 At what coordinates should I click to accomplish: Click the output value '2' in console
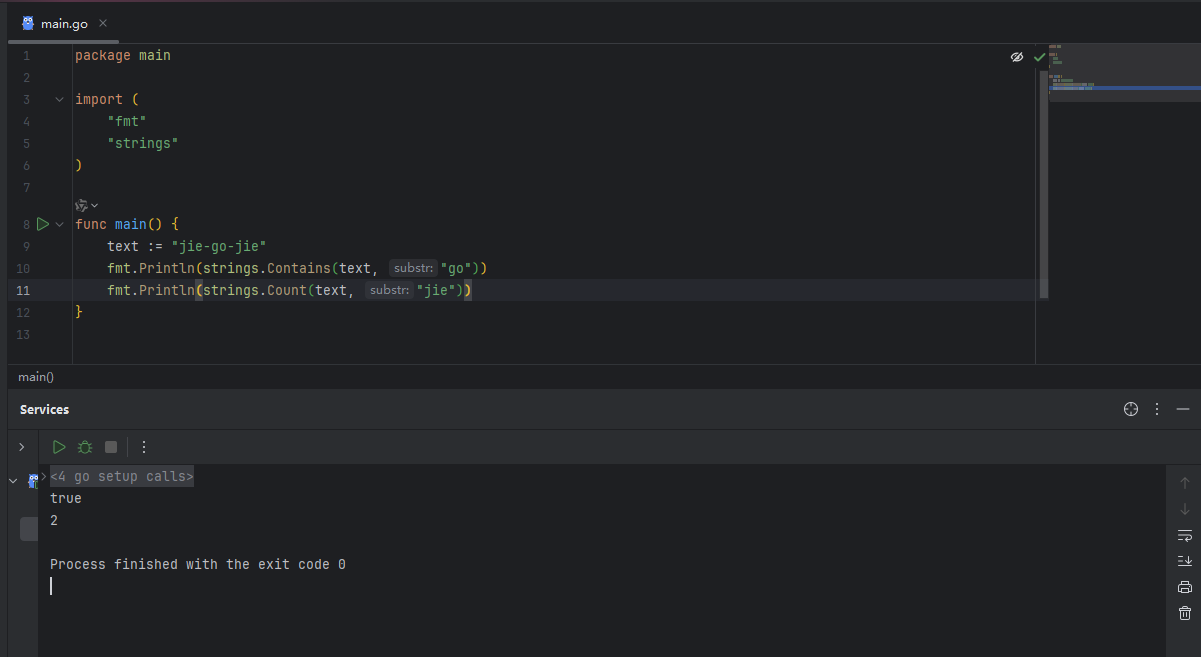(54, 520)
